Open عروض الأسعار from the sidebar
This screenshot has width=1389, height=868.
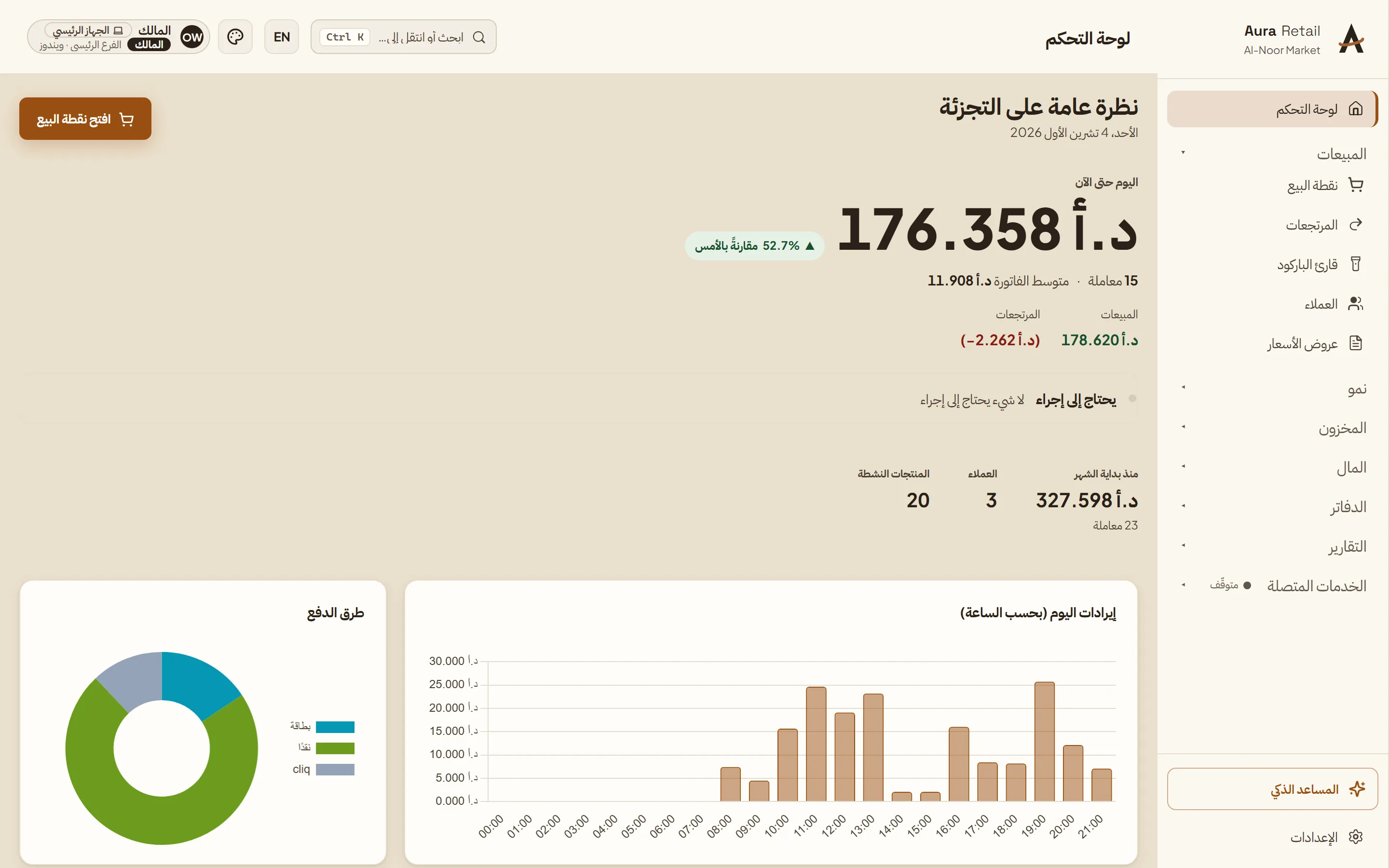tap(1272, 343)
